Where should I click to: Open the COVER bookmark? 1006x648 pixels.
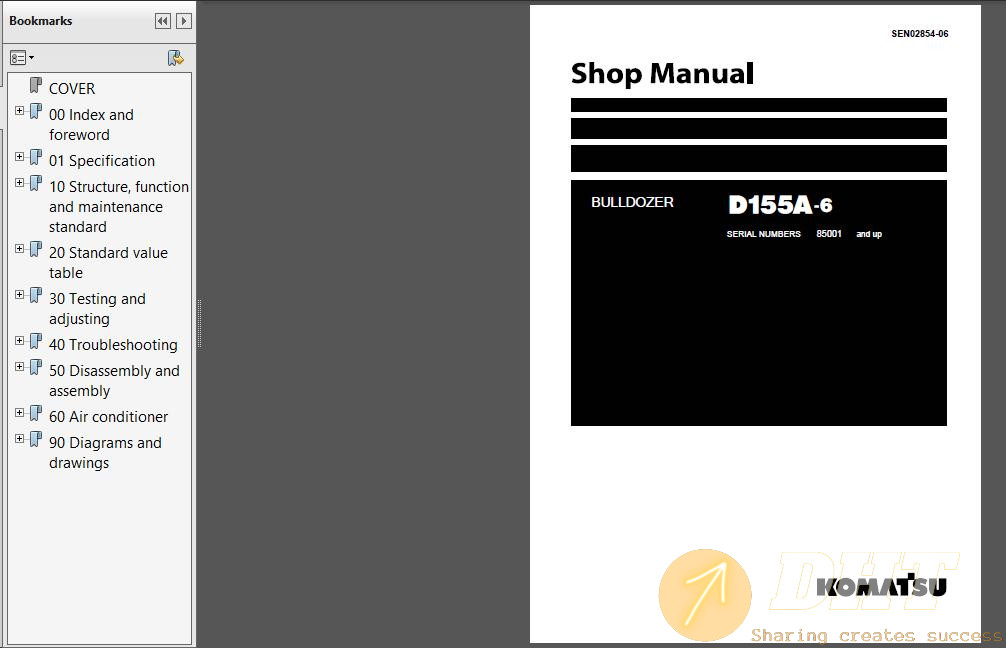point(72,89)
